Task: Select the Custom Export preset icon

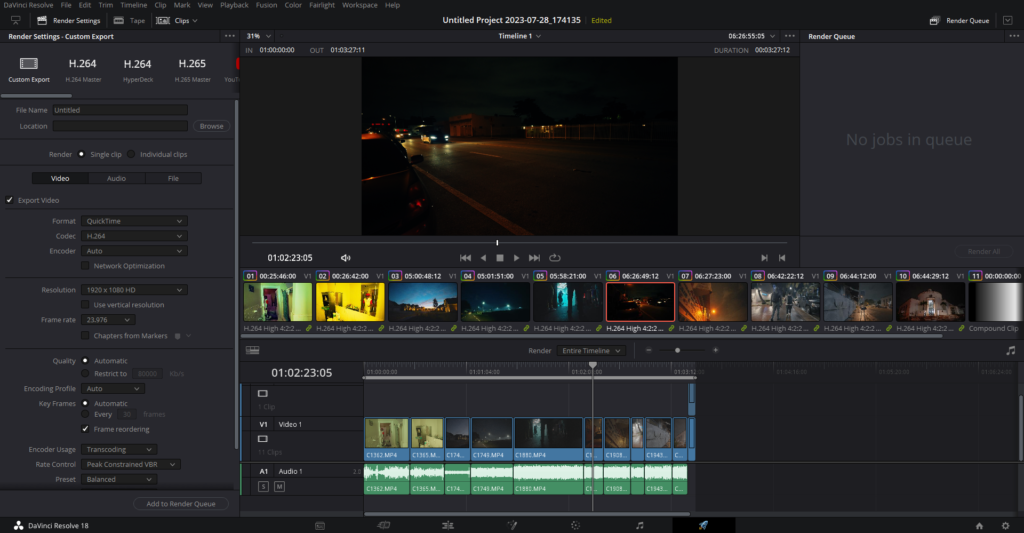Action: pyautogui.click(x=29, y=64)
